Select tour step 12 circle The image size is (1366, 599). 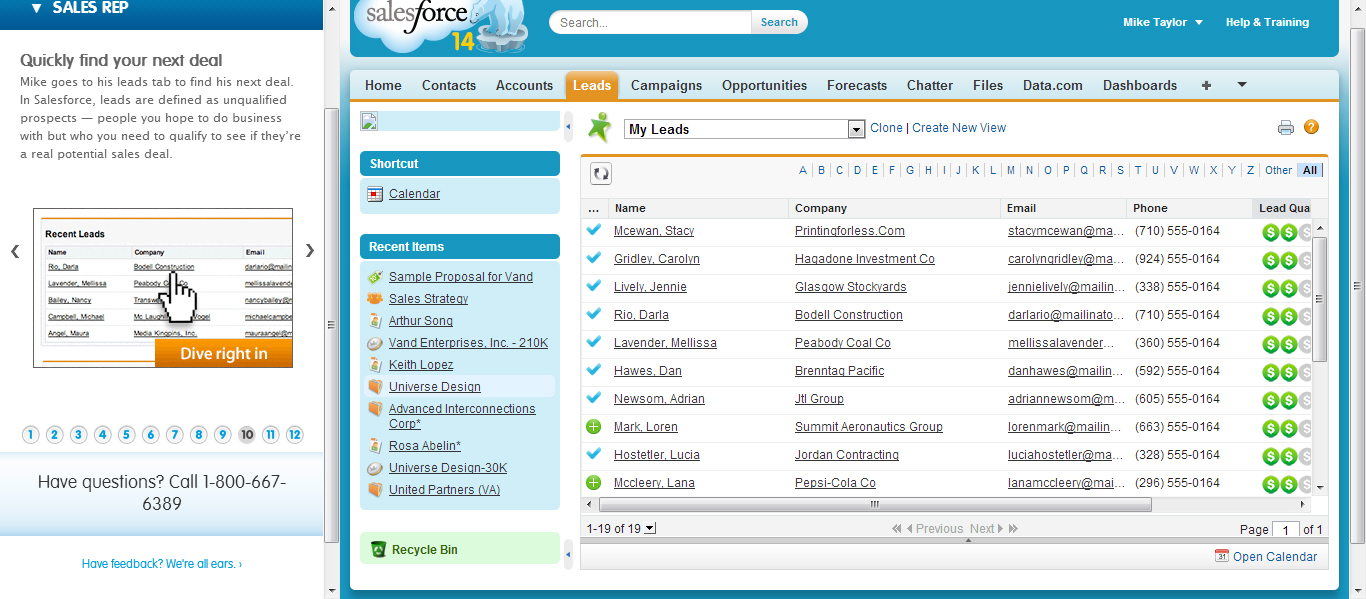tap(295, 435)
